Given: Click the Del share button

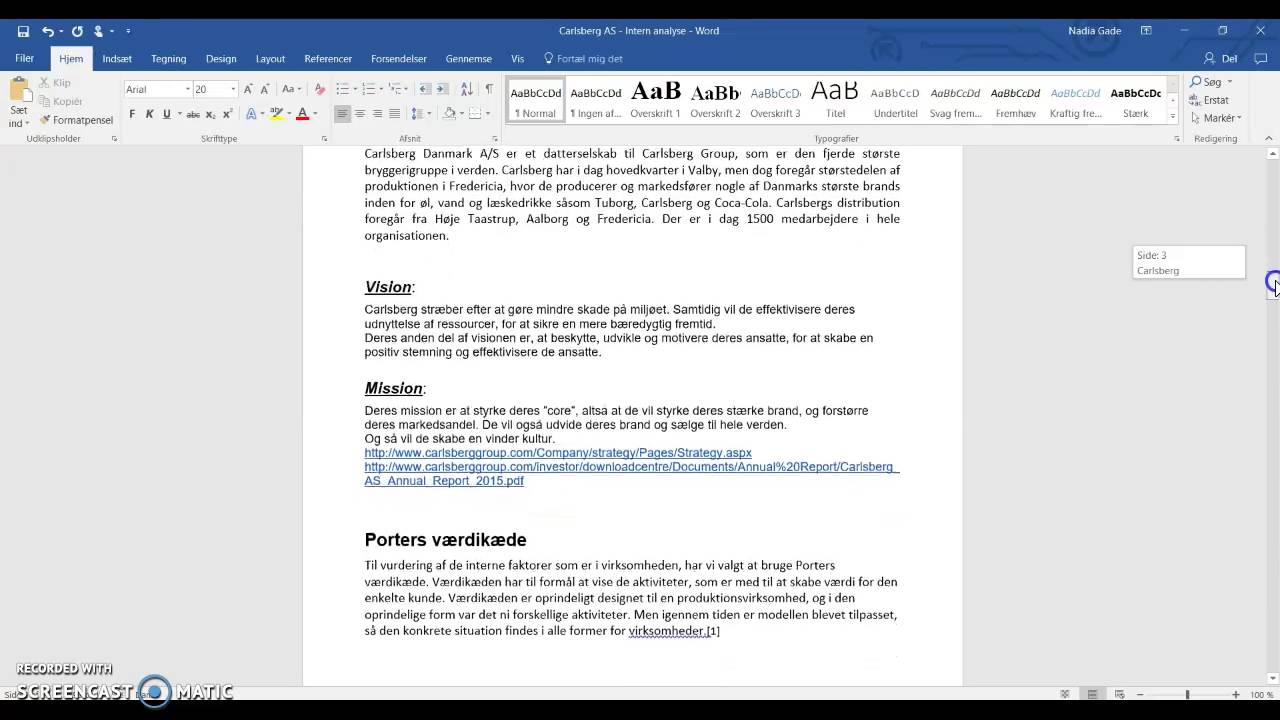Looking at the screenshot, I should (x=1221, y=59).
